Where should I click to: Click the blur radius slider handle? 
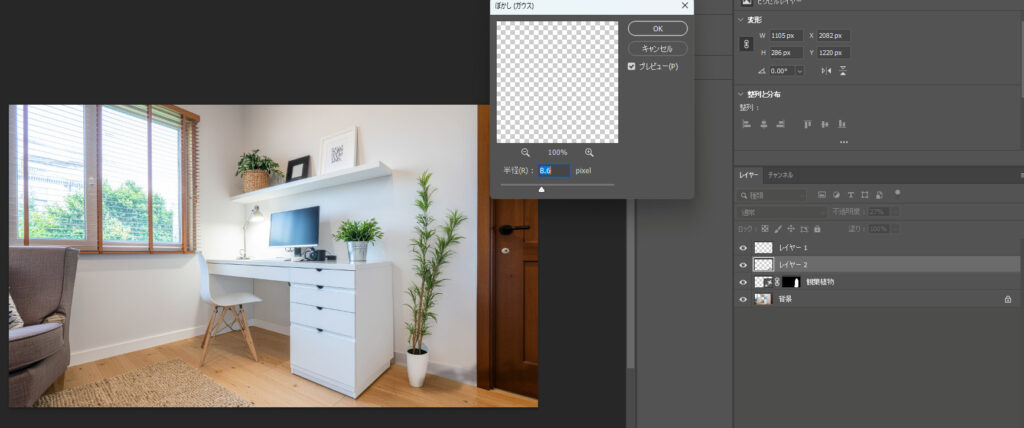pos(541,189)
